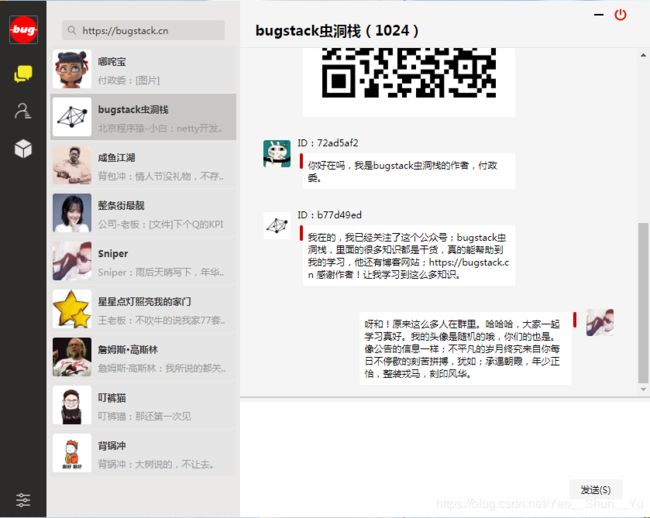650x518 pixels.
Task: Open the 詹姆斯·高斯林 conversation
Action: [143, 357]
